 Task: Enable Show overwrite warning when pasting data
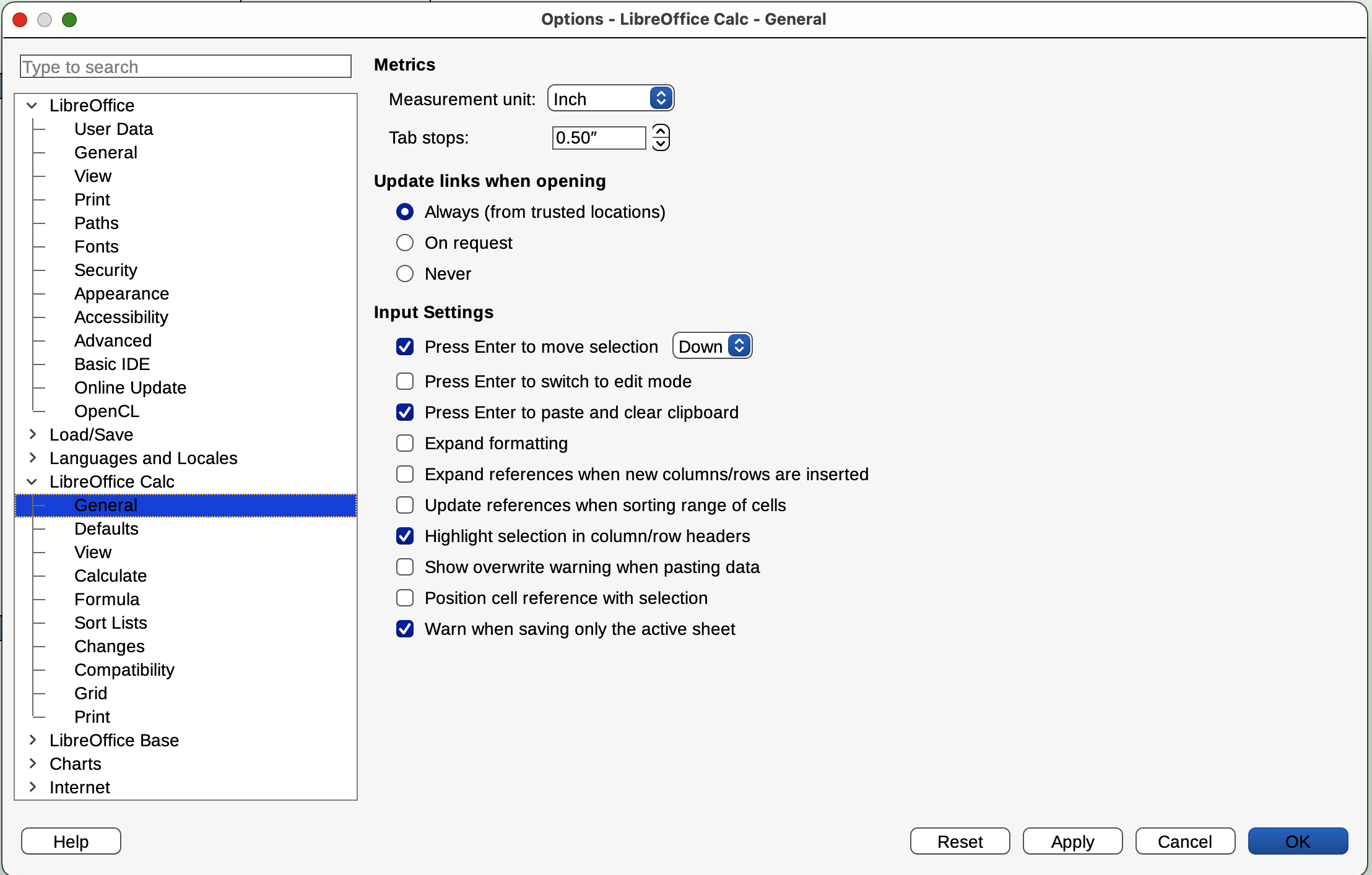[x=405, y=567]
